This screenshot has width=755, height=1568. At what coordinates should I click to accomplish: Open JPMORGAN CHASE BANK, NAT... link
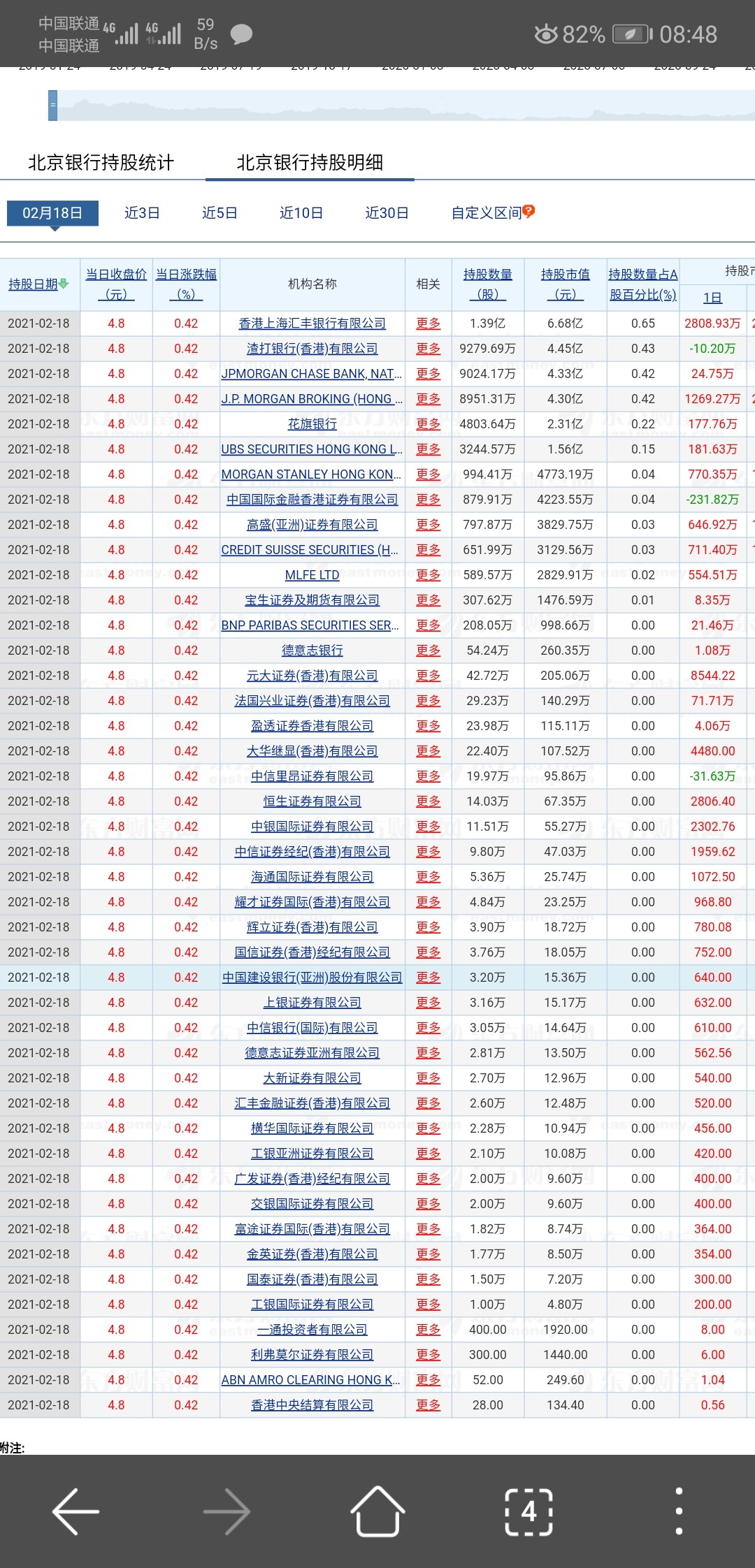(x=312, y=374)
